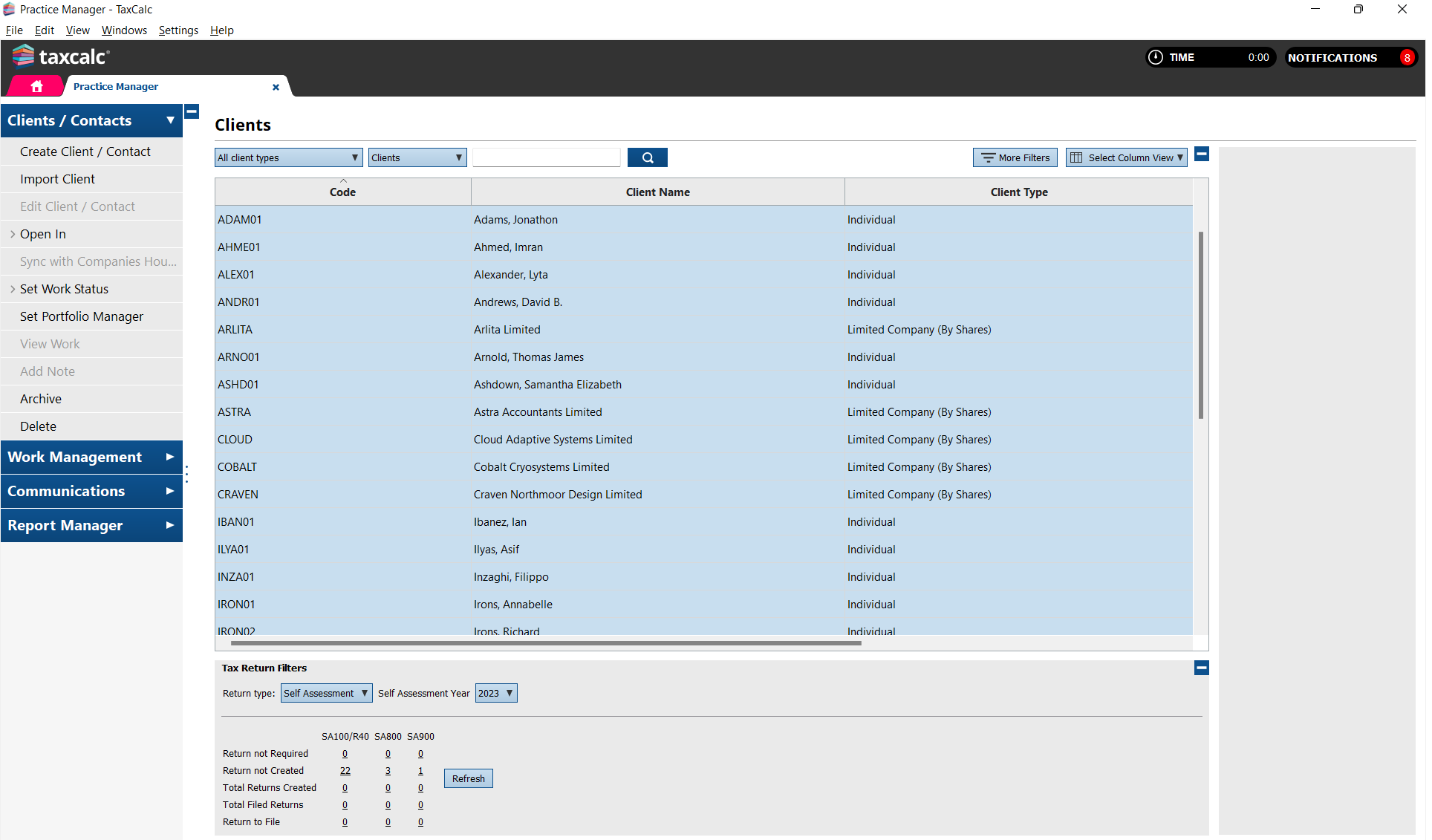Click the taxcalc logo

[x=61, y=56]
